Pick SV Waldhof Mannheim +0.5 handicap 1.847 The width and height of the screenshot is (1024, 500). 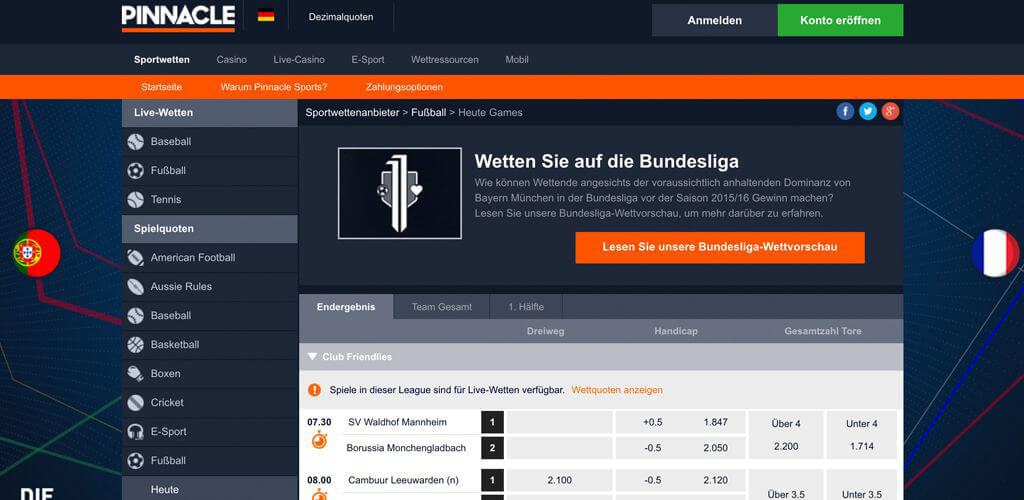(x=680, y=422)
